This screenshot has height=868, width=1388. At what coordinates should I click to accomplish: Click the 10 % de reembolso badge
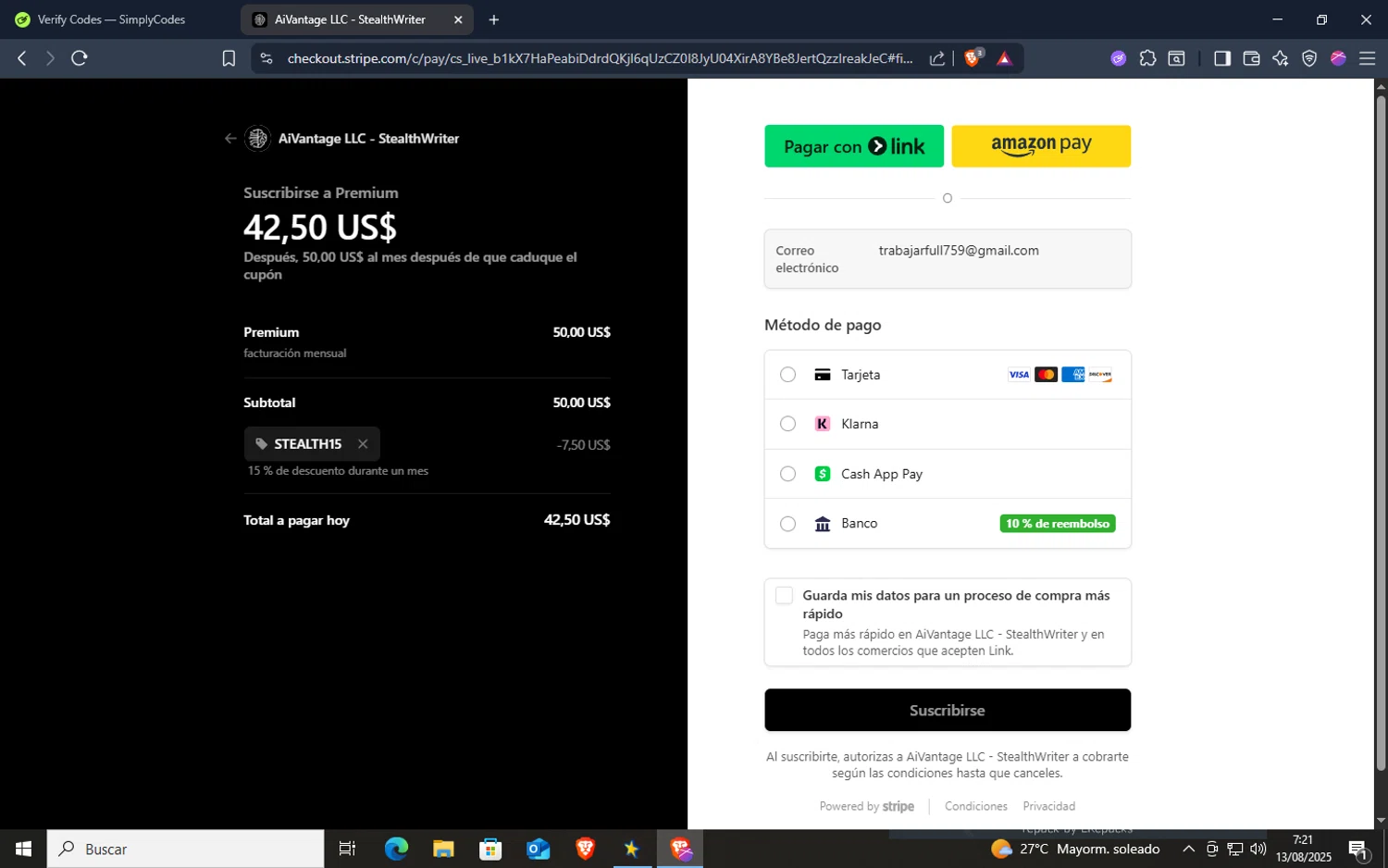pos(1058,524)
